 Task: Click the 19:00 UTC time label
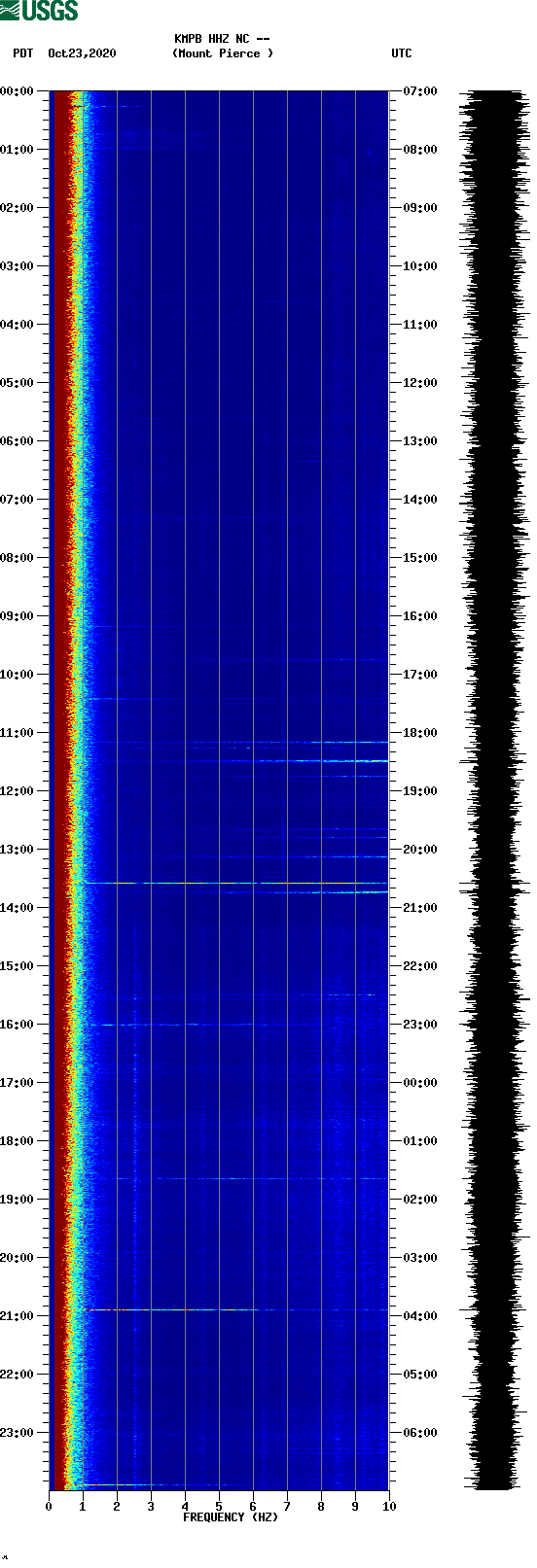(x=420, y=791)
